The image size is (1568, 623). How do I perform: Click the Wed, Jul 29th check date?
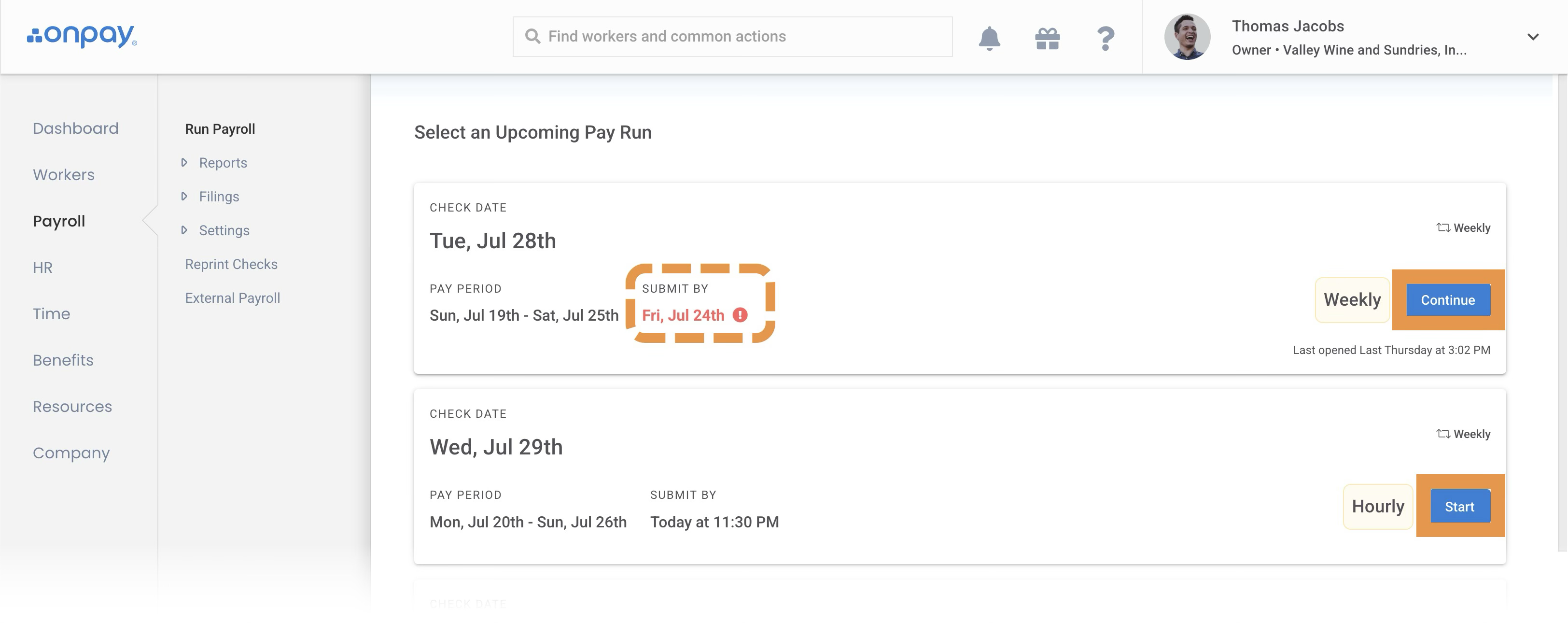[496, 447]
